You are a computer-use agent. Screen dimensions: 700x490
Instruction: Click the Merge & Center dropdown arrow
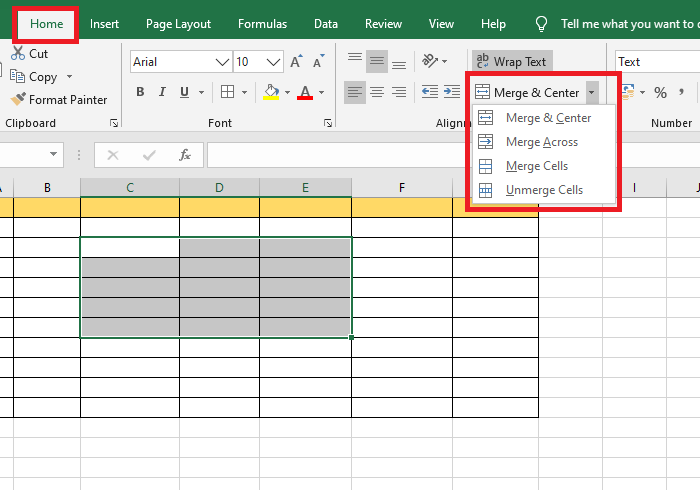[592, 93]
